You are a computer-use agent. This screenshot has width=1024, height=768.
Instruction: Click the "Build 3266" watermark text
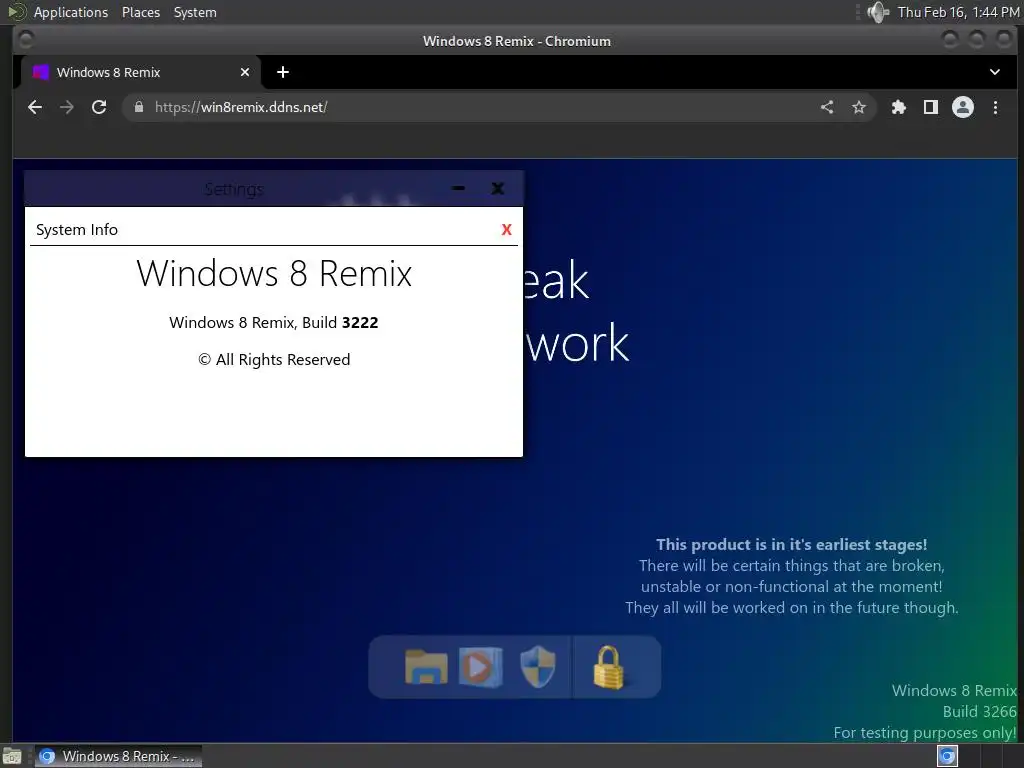(x=980, y=711)
